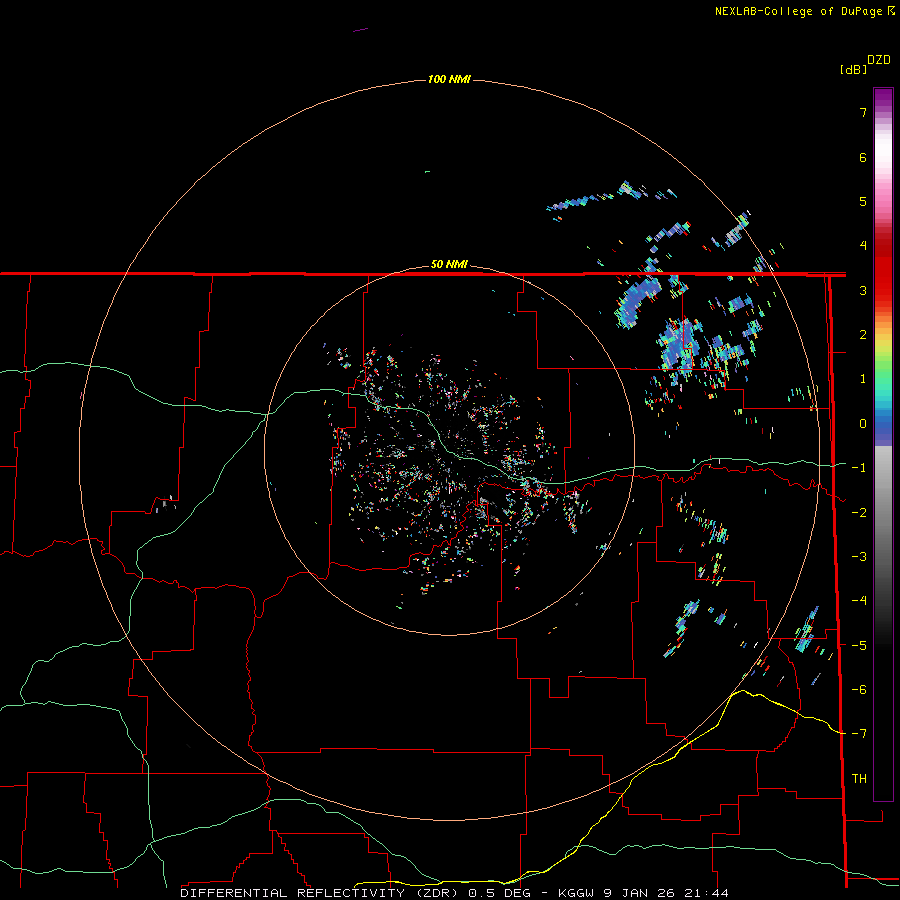Click the 7 value on color scale
Screen dimensions: 900x900
point(863,112)
